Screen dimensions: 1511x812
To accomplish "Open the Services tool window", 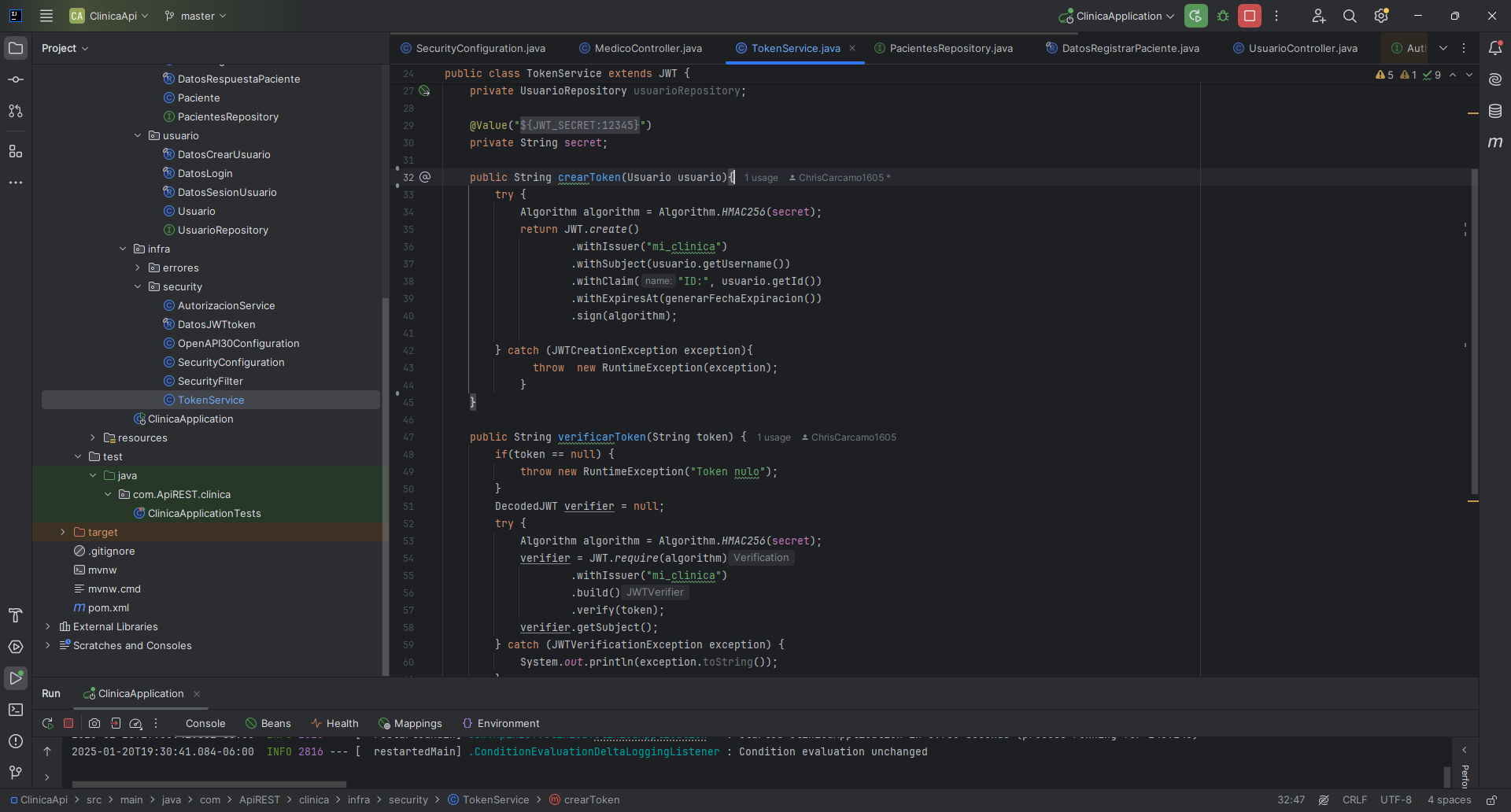I will tap(16, 647).
